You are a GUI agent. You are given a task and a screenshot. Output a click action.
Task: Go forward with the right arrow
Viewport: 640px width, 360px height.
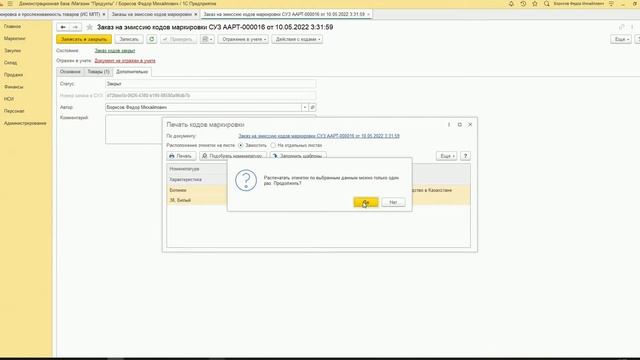click(75, 27)
